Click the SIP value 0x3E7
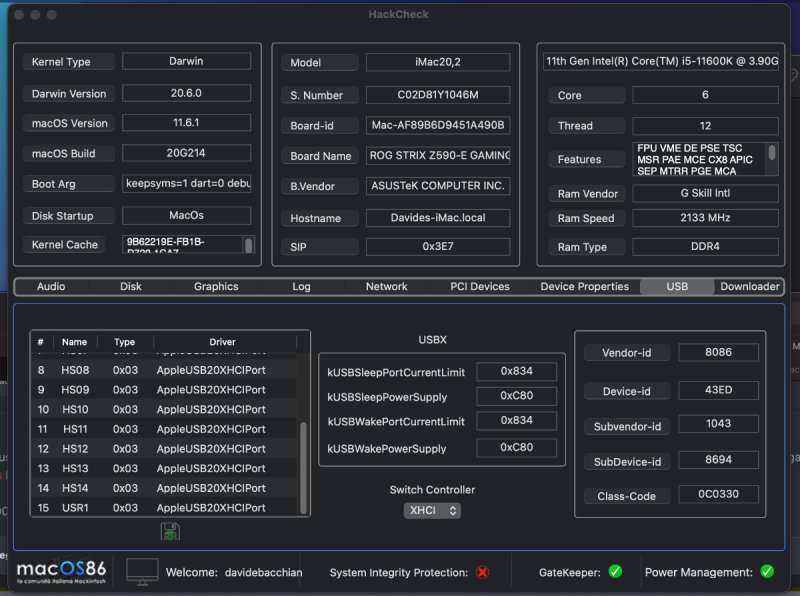Image resolution: width=800 pixels, height=596 pixels. click(x=438, y=246)
